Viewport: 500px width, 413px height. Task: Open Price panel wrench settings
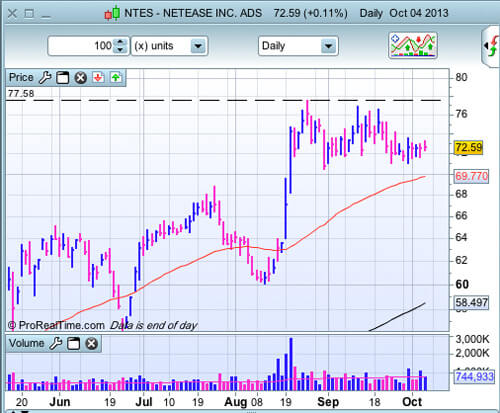[45, 78]
